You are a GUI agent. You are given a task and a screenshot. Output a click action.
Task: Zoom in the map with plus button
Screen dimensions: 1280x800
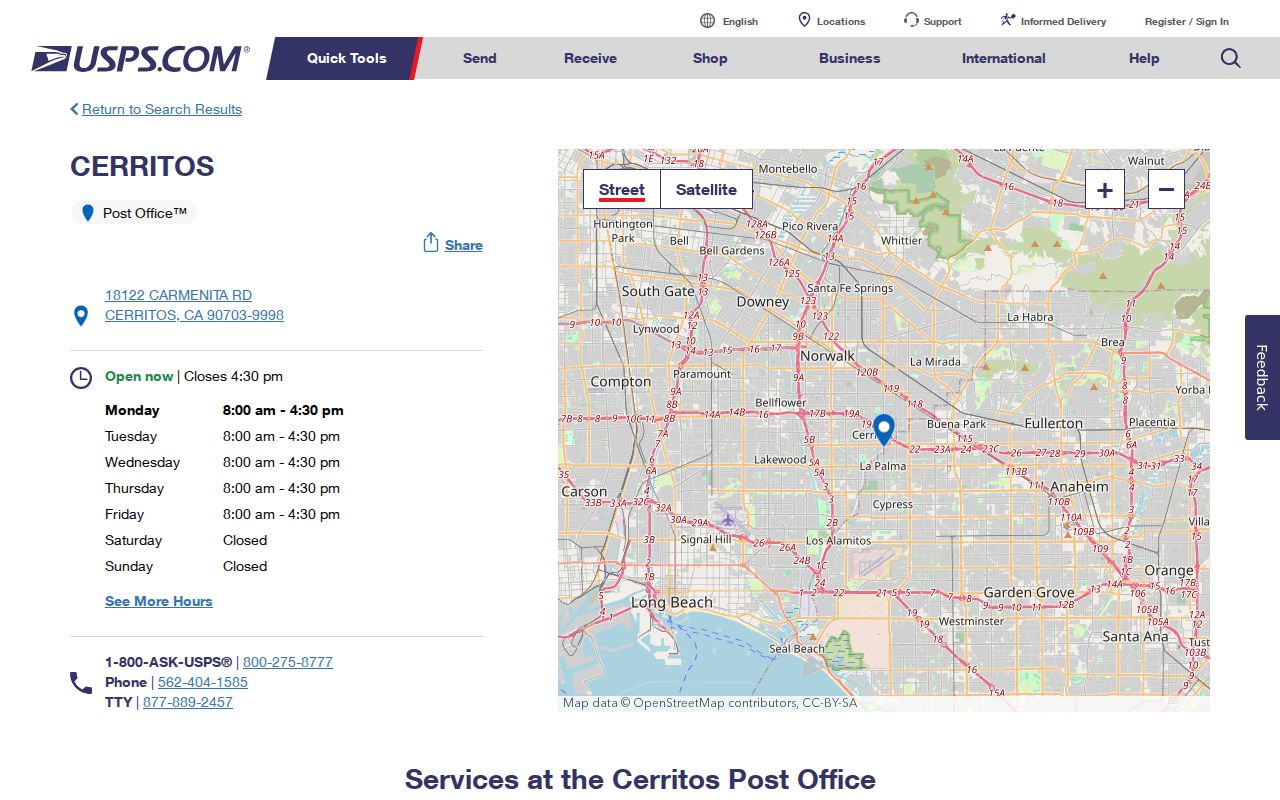tap(1105, 189)
